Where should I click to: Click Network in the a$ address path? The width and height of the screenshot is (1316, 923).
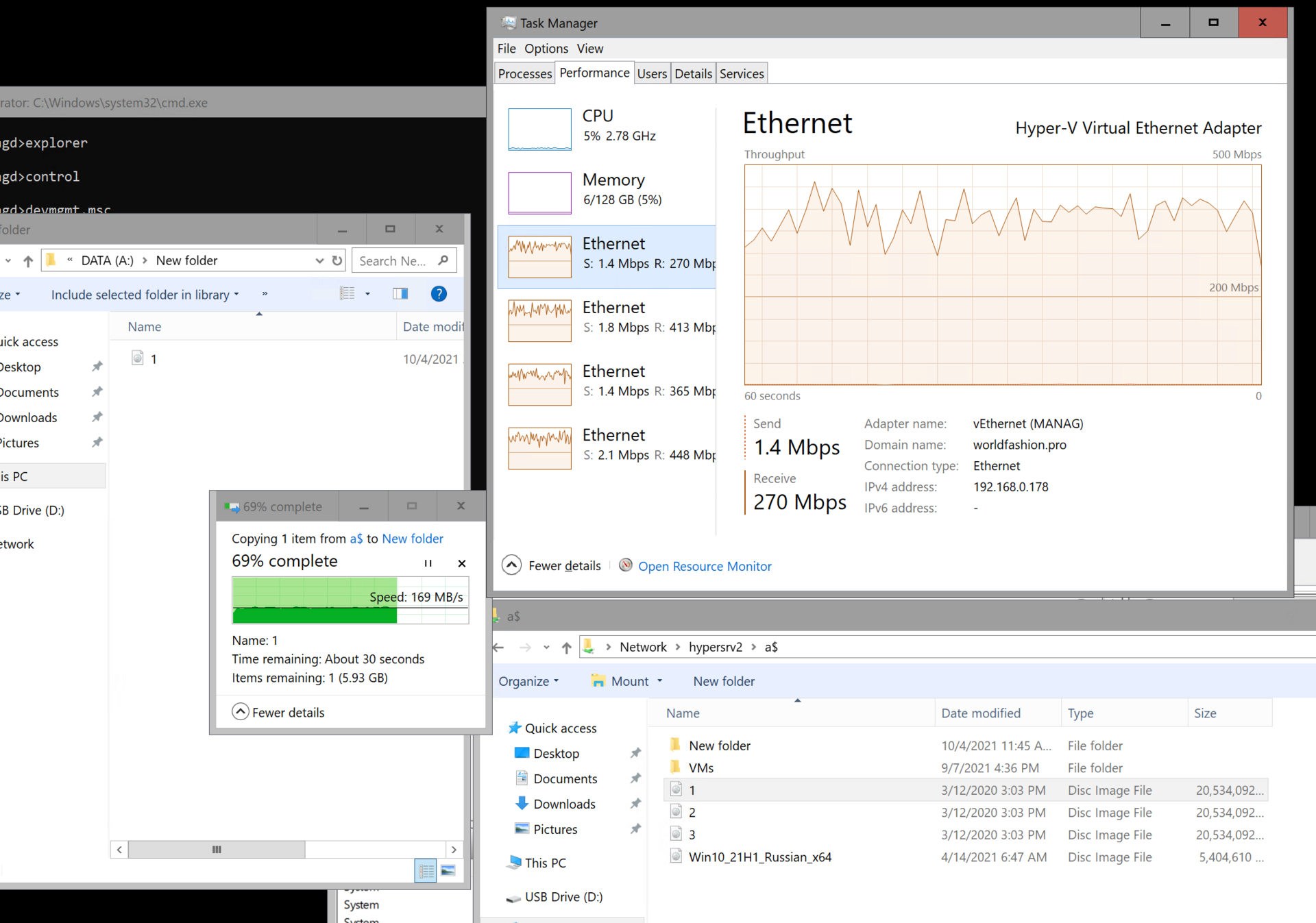tap(643, 647)
